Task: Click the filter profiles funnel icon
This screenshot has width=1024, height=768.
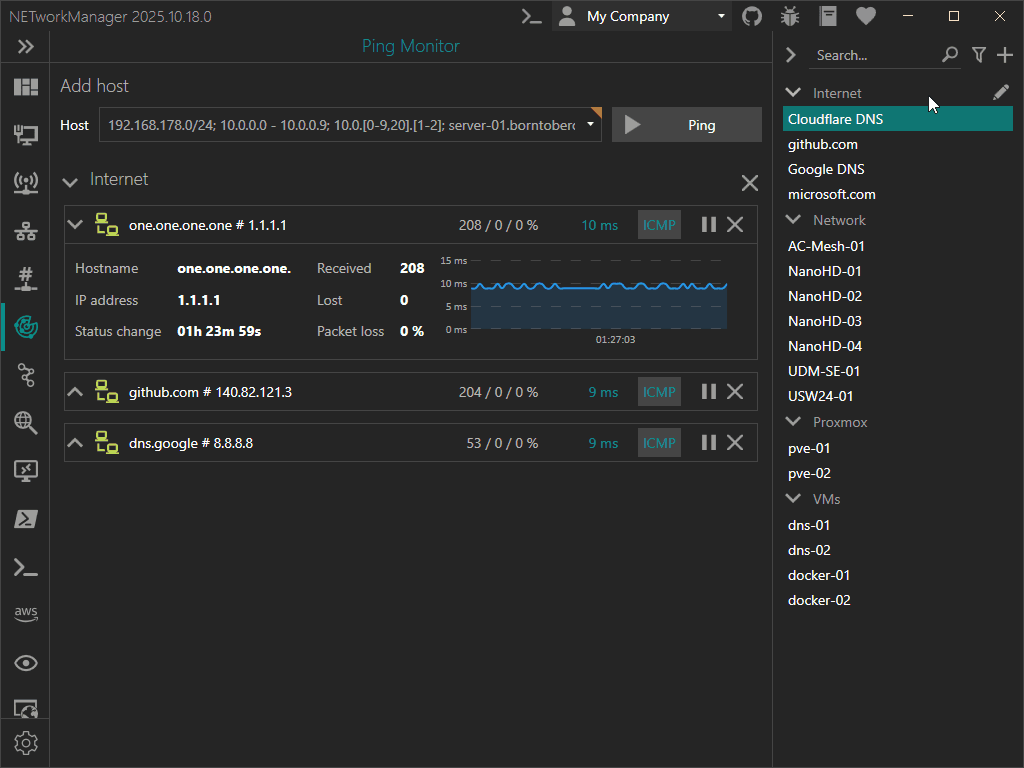Action: [x=979, y=55]
